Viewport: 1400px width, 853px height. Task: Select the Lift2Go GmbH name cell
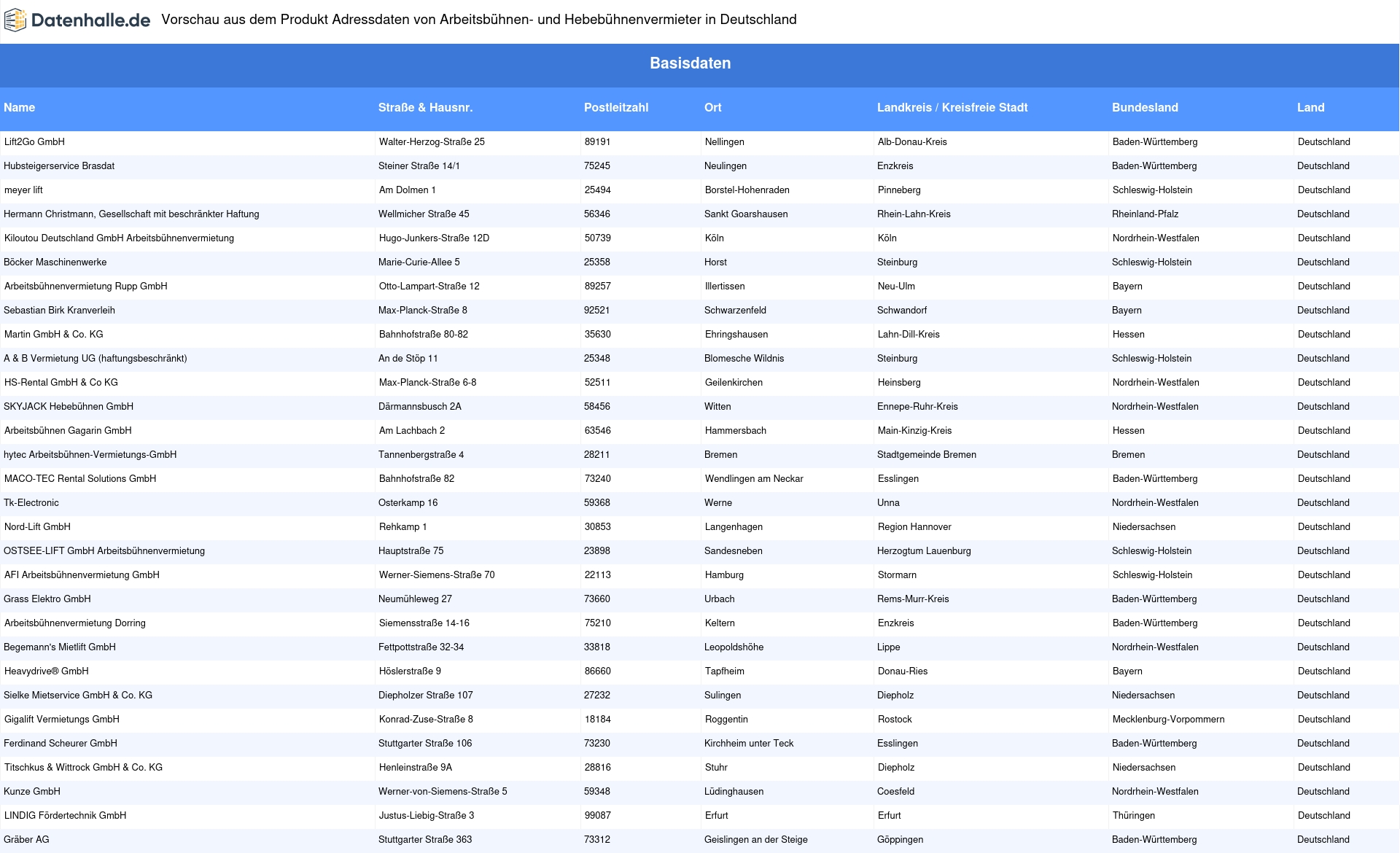(34, 142)
